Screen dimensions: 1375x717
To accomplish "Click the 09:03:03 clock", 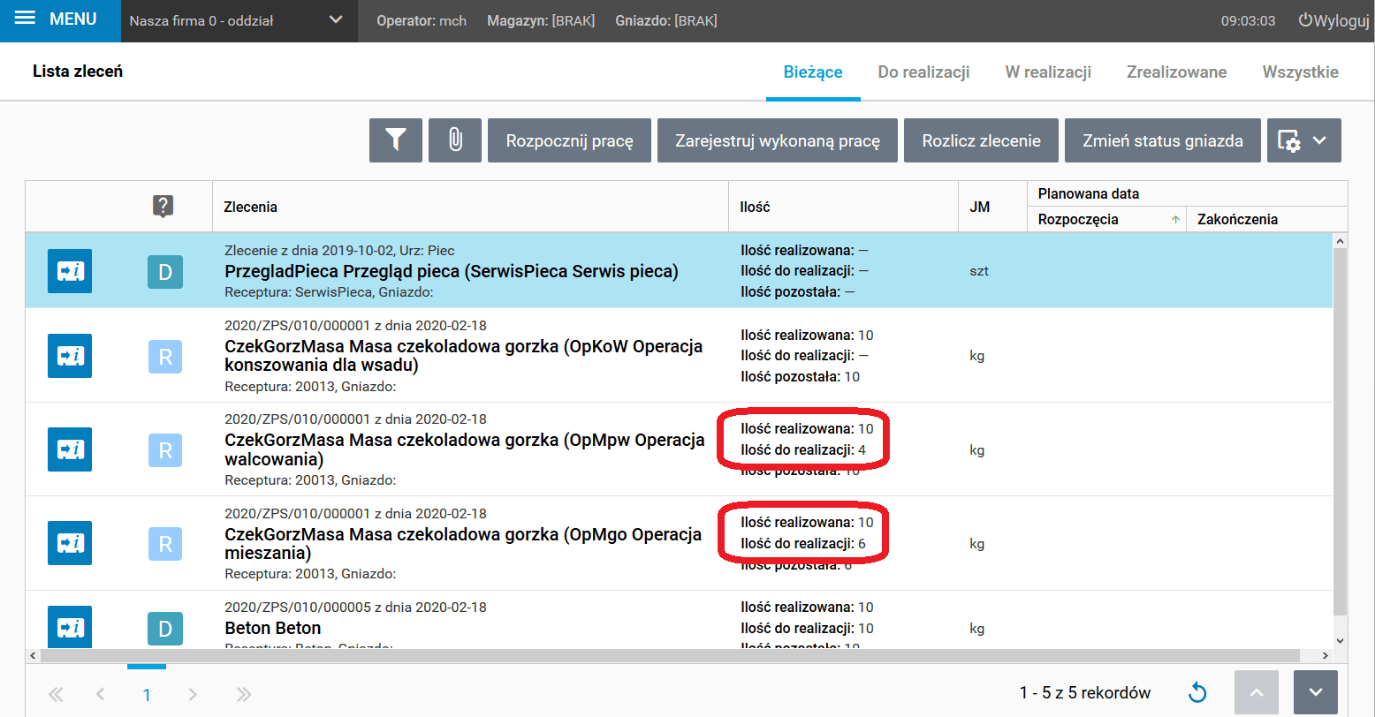I will (1248, 21).
